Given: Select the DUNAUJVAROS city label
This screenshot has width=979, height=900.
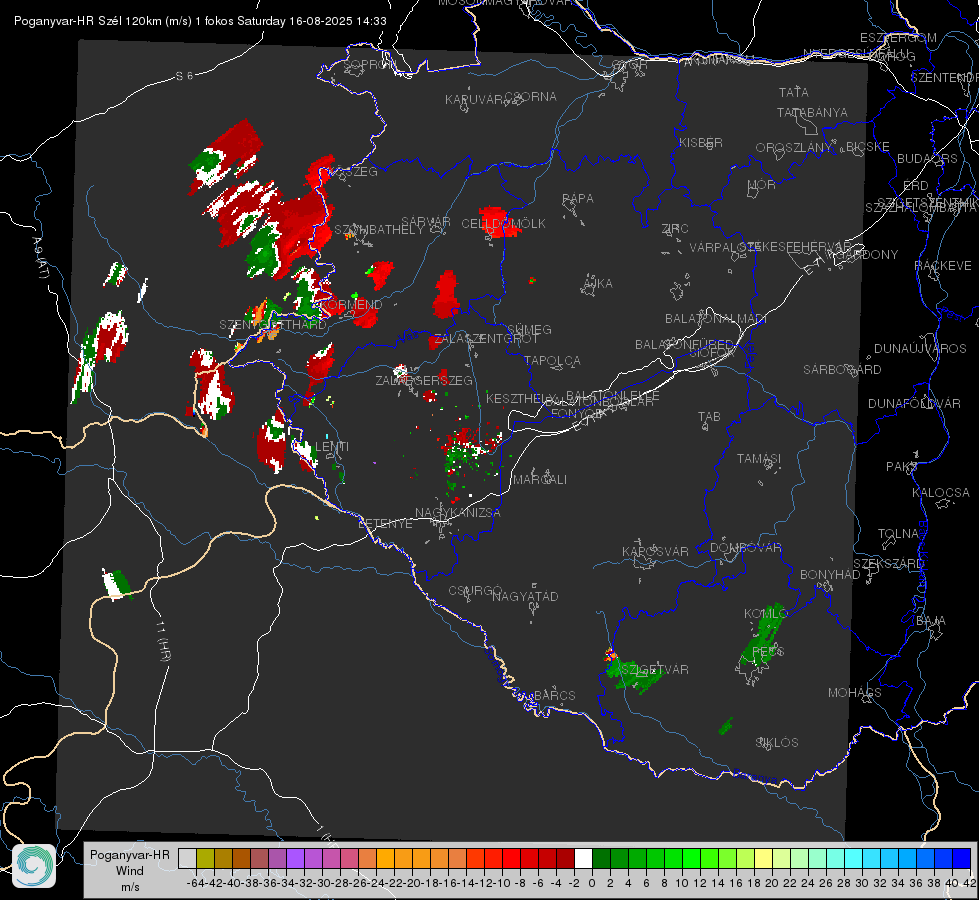Looking at the screenshot, I should 920,349.
